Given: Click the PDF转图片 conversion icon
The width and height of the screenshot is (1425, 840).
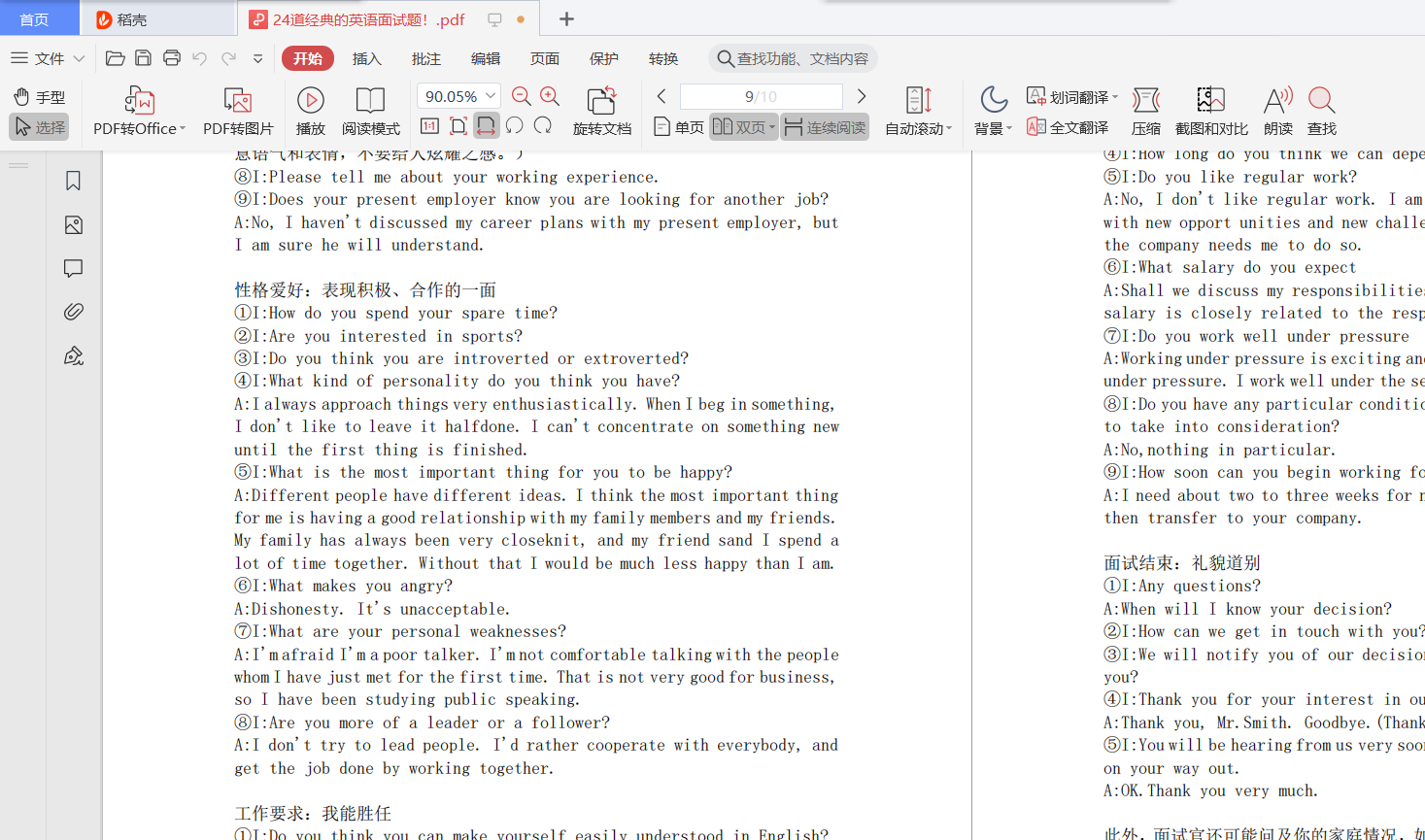Looking at the screenshot, I should click(x=238, y=100).
